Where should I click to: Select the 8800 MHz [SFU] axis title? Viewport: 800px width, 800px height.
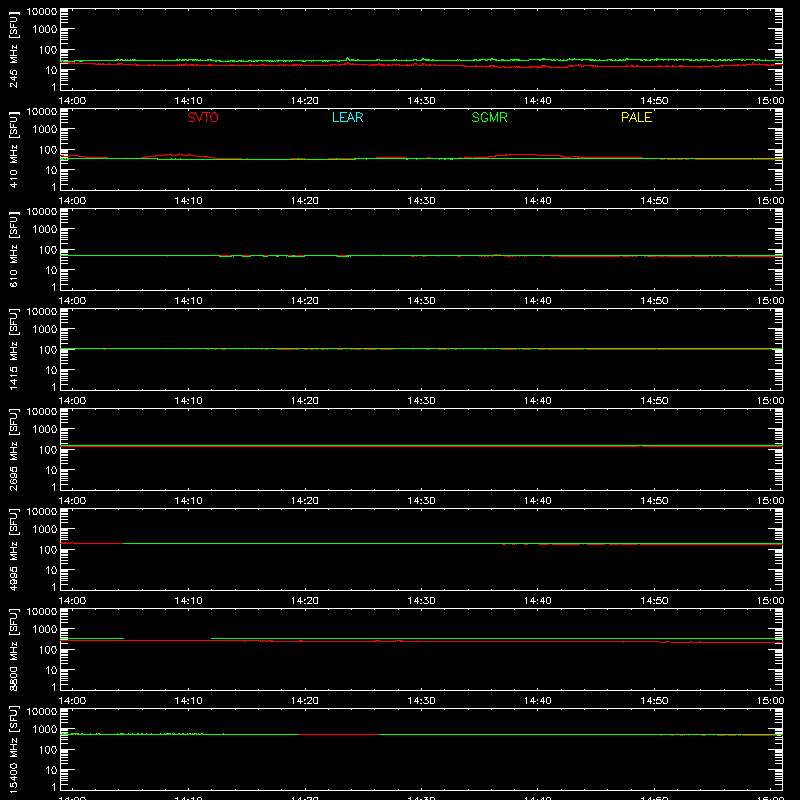click(14, 649)
